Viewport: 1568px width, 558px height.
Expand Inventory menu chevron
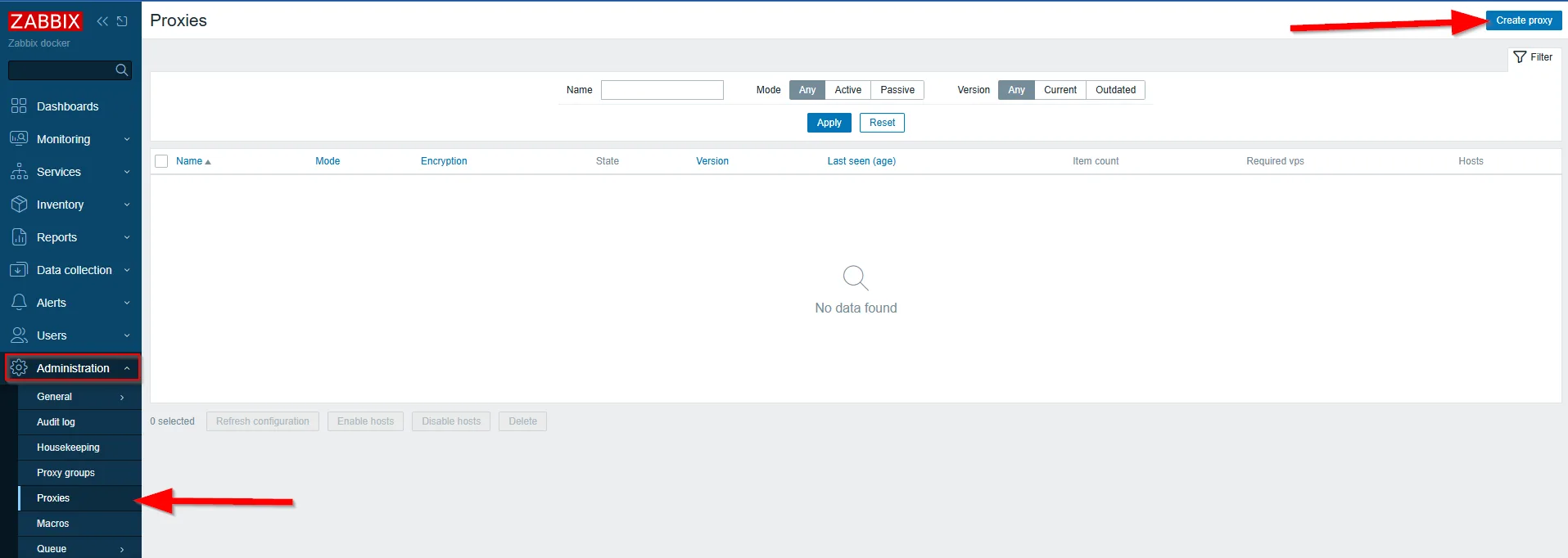(x=127, y=205)
